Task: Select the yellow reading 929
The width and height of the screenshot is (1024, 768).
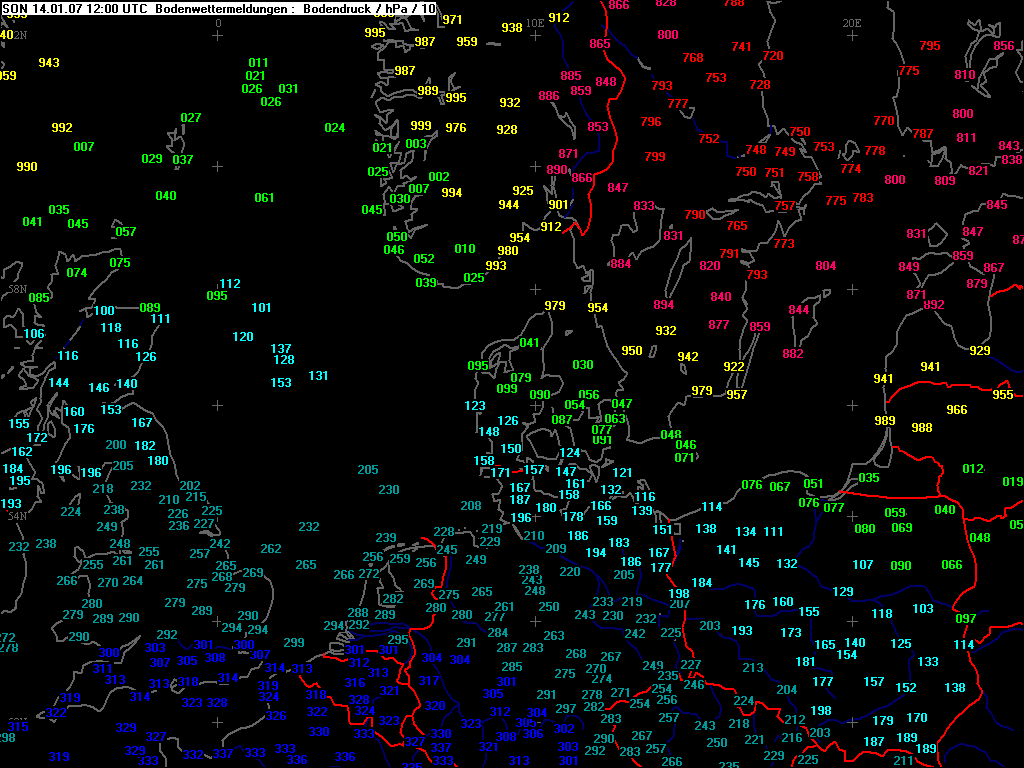Action: (980, 351)
